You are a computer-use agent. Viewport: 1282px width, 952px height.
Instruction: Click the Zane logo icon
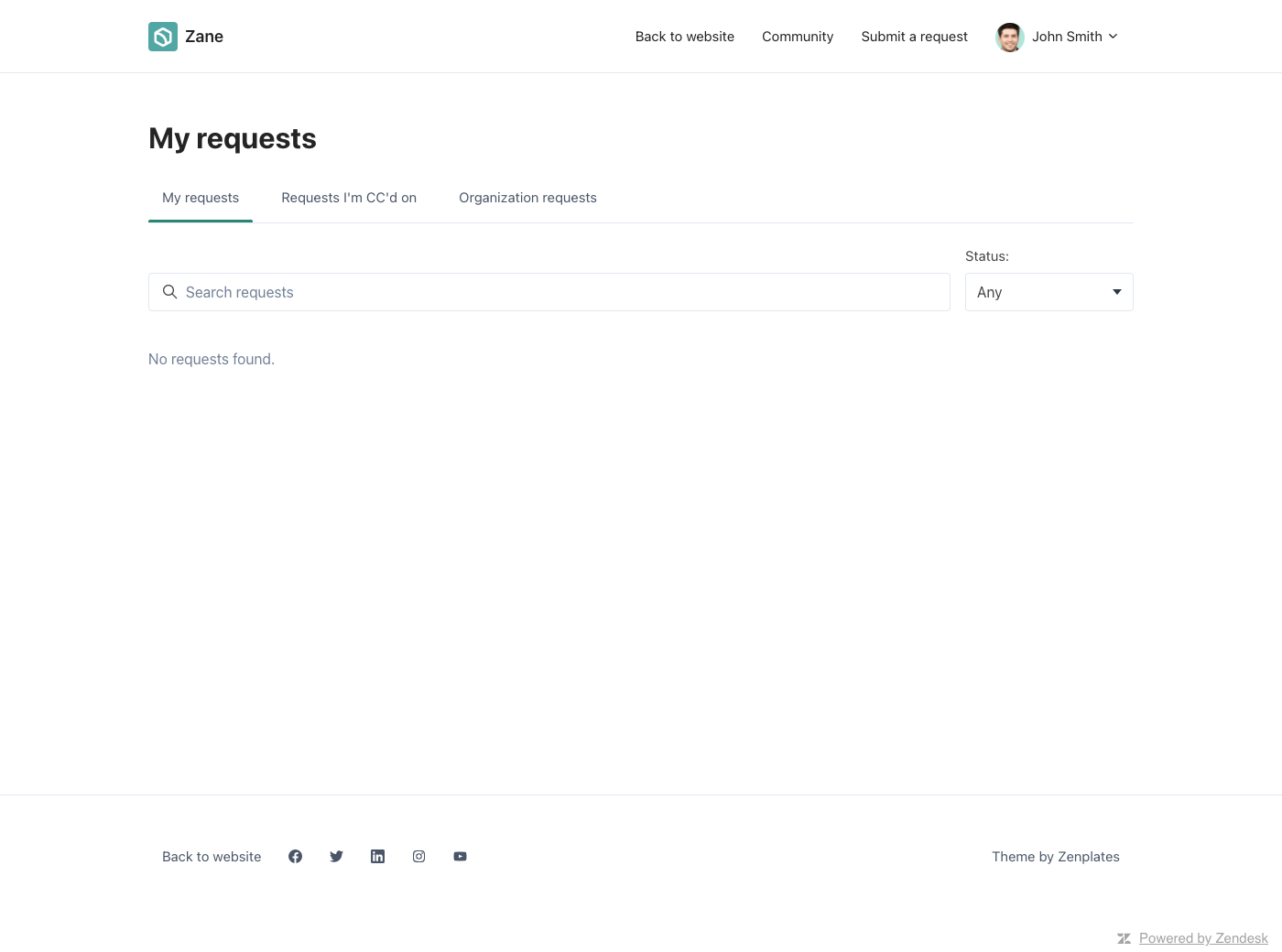[x=163, y=37]
